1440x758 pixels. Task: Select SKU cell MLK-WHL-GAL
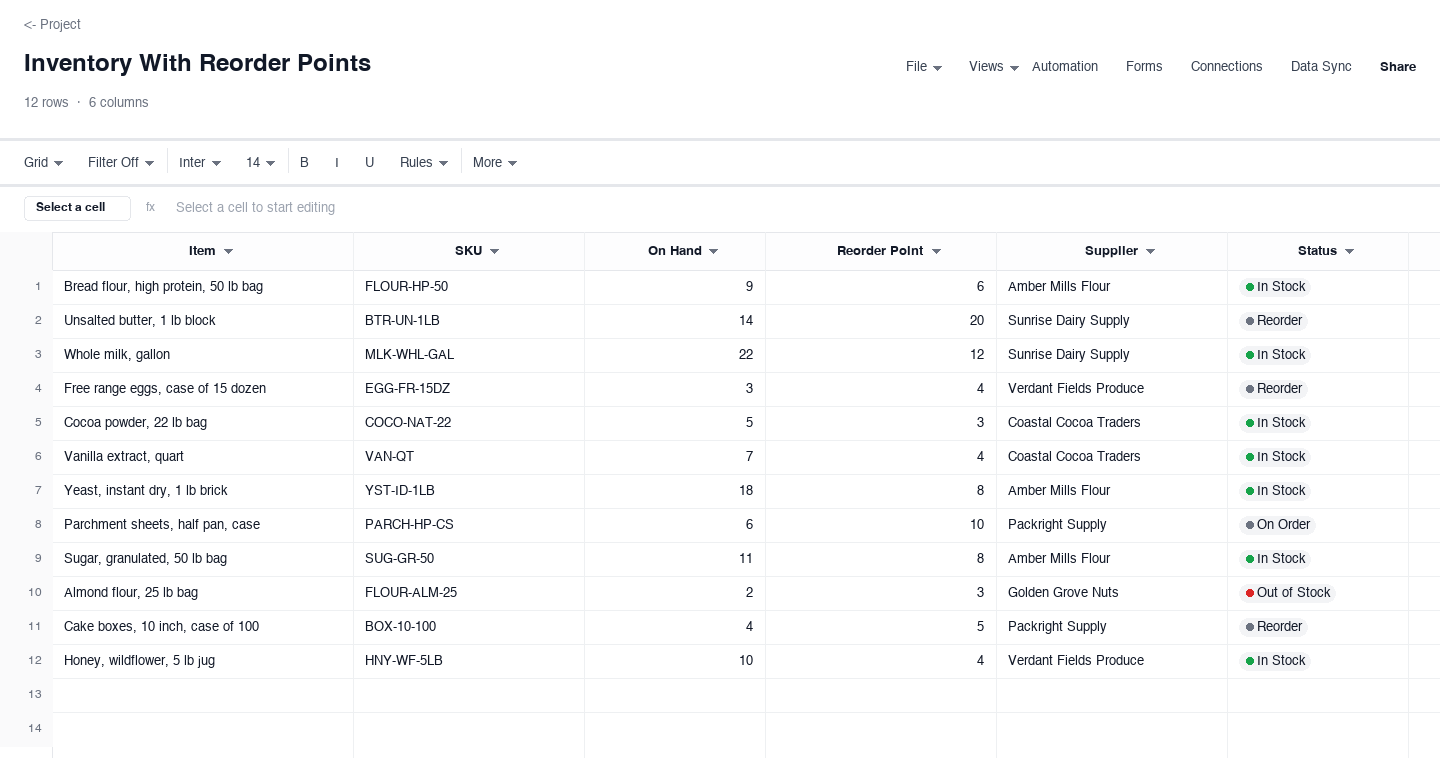click(x=469, y=355)
